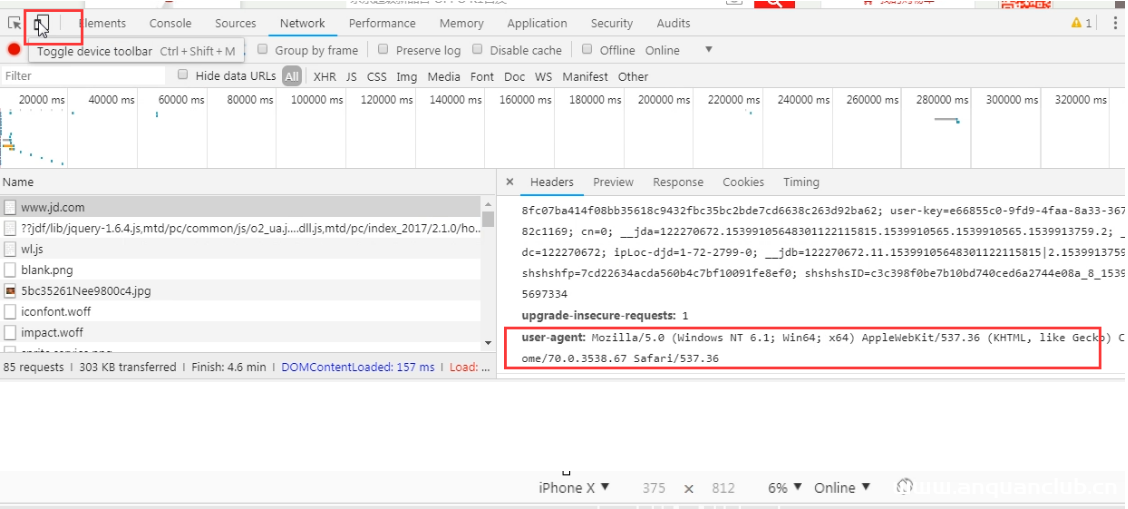Tick the Hide data URLs checkbox
The image size is (1128, 509).
[x=183, y=75]
